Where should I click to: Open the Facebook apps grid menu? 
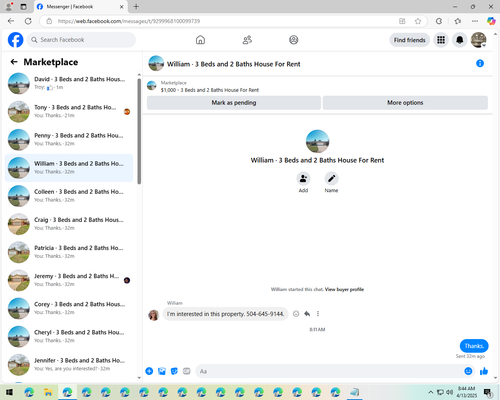(x=441, y=40)
